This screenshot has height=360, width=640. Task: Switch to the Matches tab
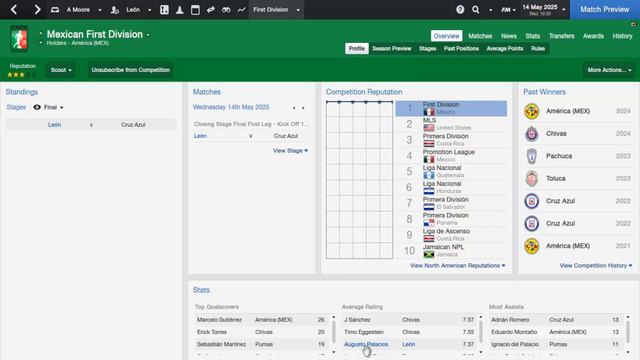[x=480, y=36]
